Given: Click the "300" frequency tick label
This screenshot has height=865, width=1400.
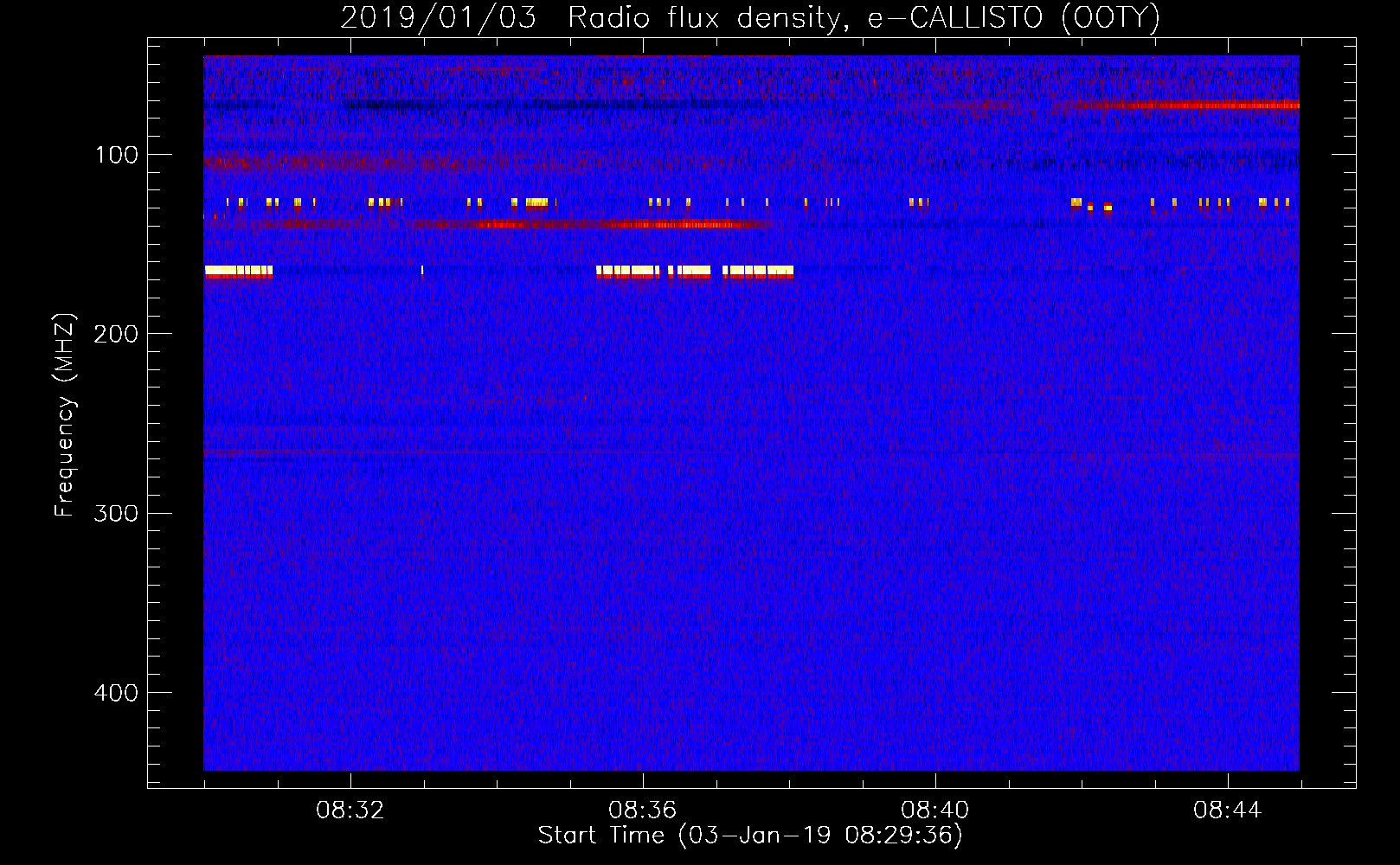Looking at the screenshot, I should [116, 514].
